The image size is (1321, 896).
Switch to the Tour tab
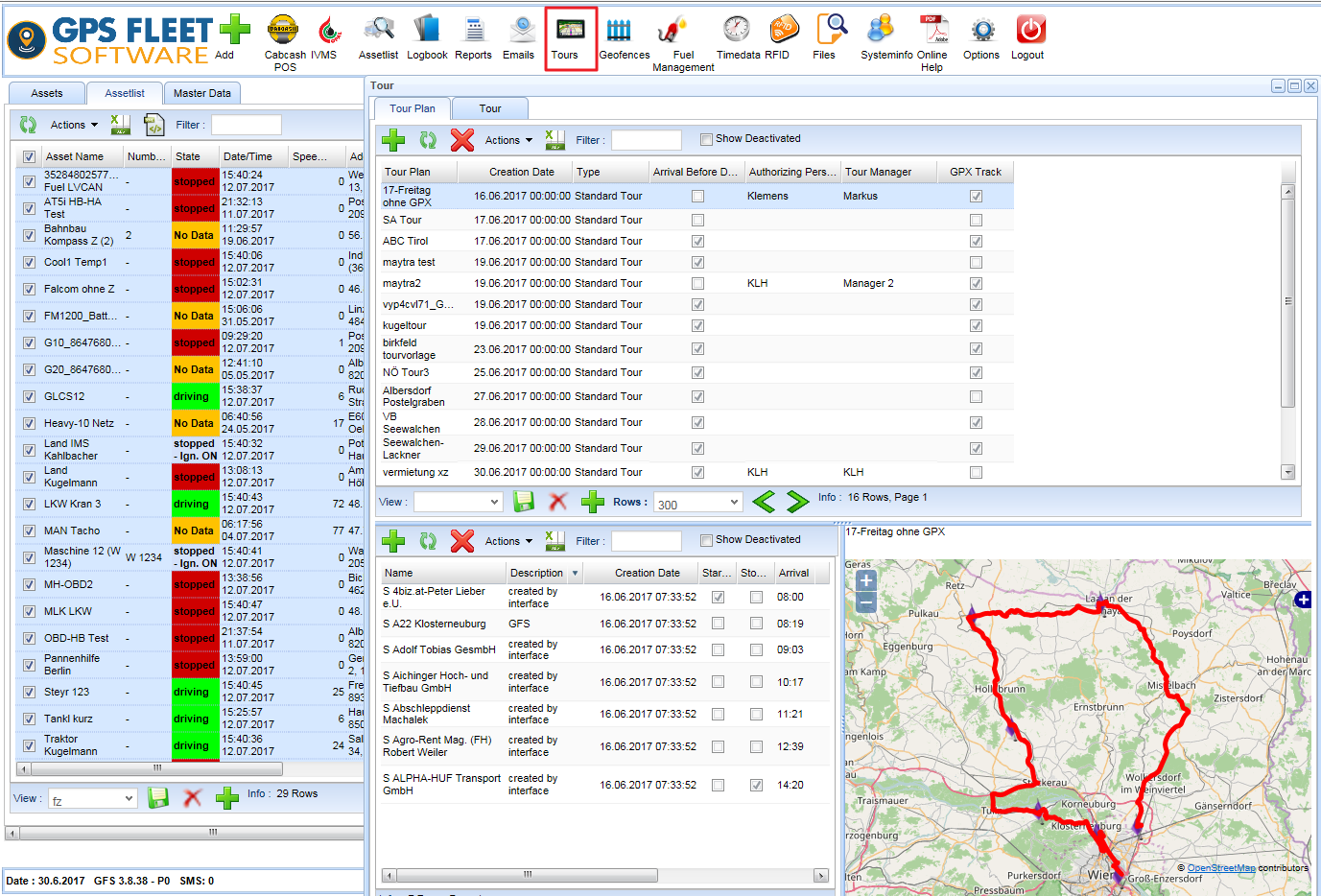[489, 108]
